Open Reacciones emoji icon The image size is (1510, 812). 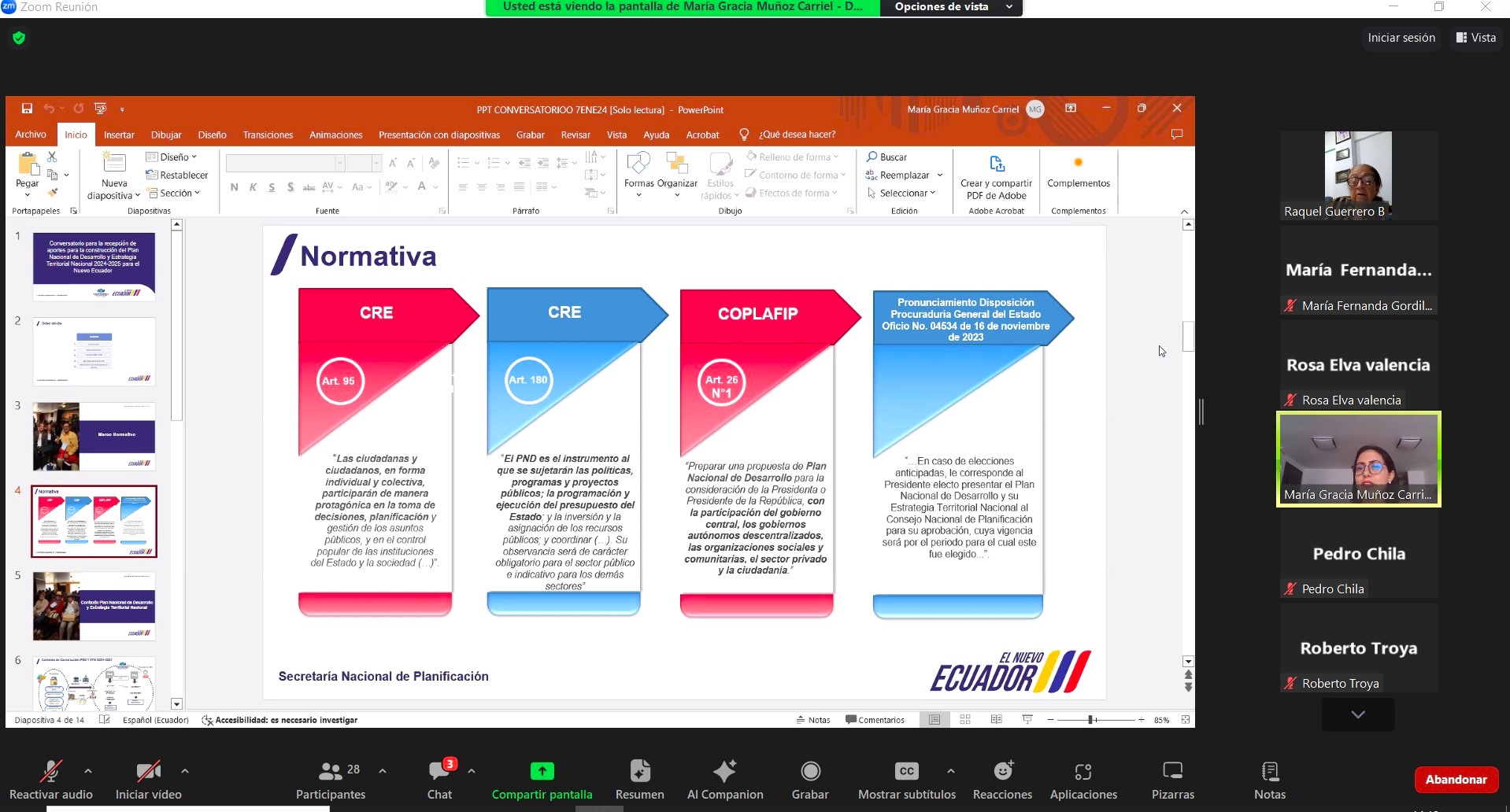coord(1003,771)
